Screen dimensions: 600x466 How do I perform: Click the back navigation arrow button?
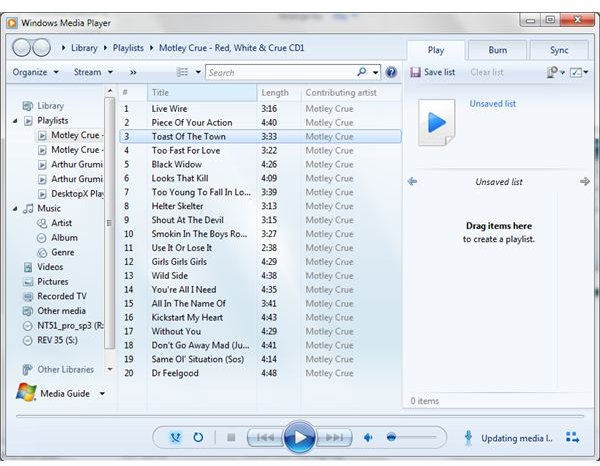21,47
